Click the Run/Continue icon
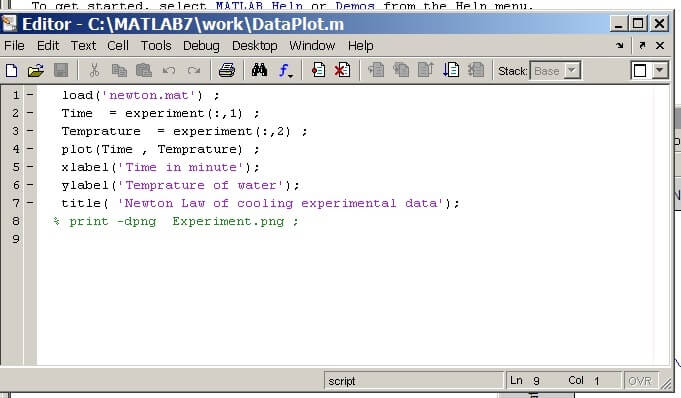The image size is (681, 398). coord(451,70)
